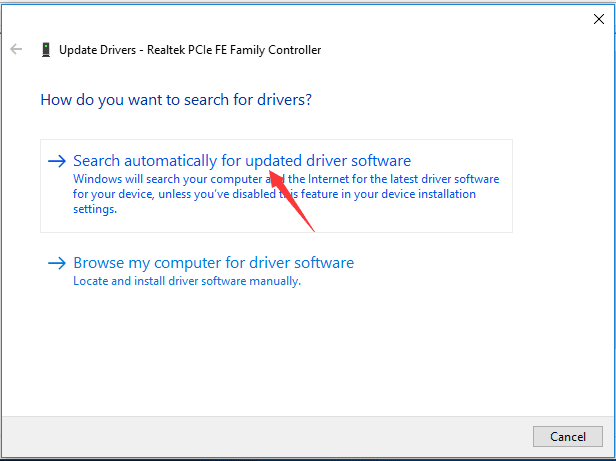Click 'Locate and install driver software manually.' text
This screenshot has height=461, width=616.
tap(187, 281)
